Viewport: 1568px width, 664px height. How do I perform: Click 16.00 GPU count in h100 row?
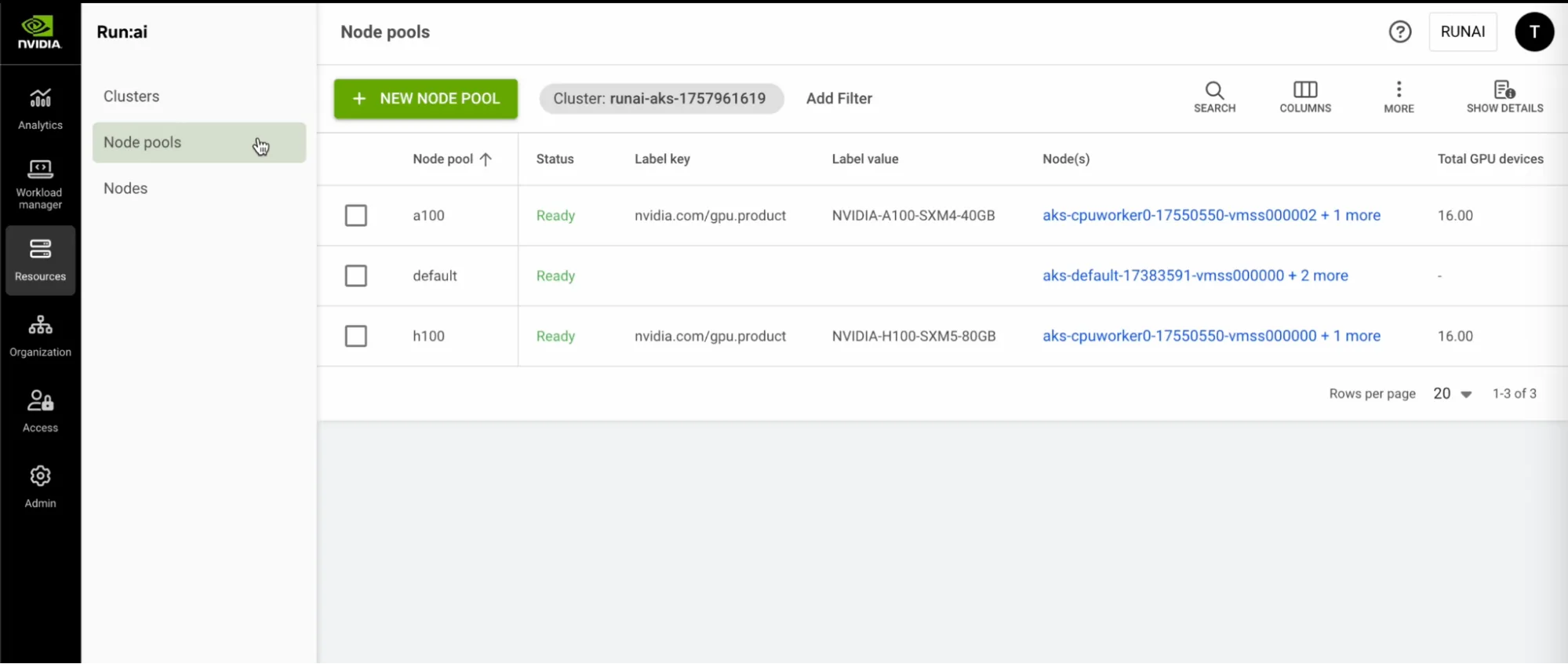[1454, 337]
